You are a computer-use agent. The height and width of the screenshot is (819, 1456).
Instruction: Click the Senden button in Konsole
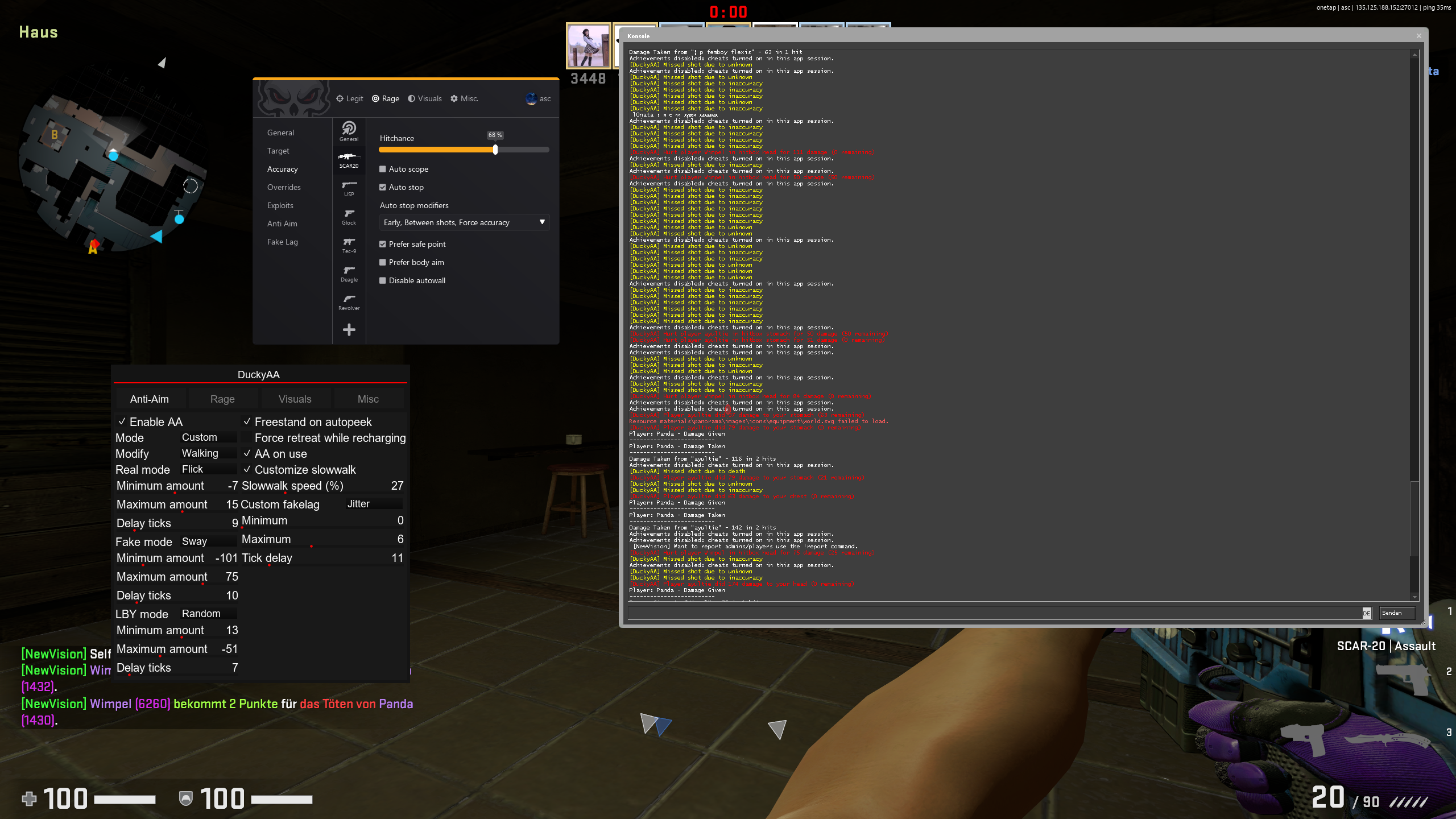(1397, 613)
